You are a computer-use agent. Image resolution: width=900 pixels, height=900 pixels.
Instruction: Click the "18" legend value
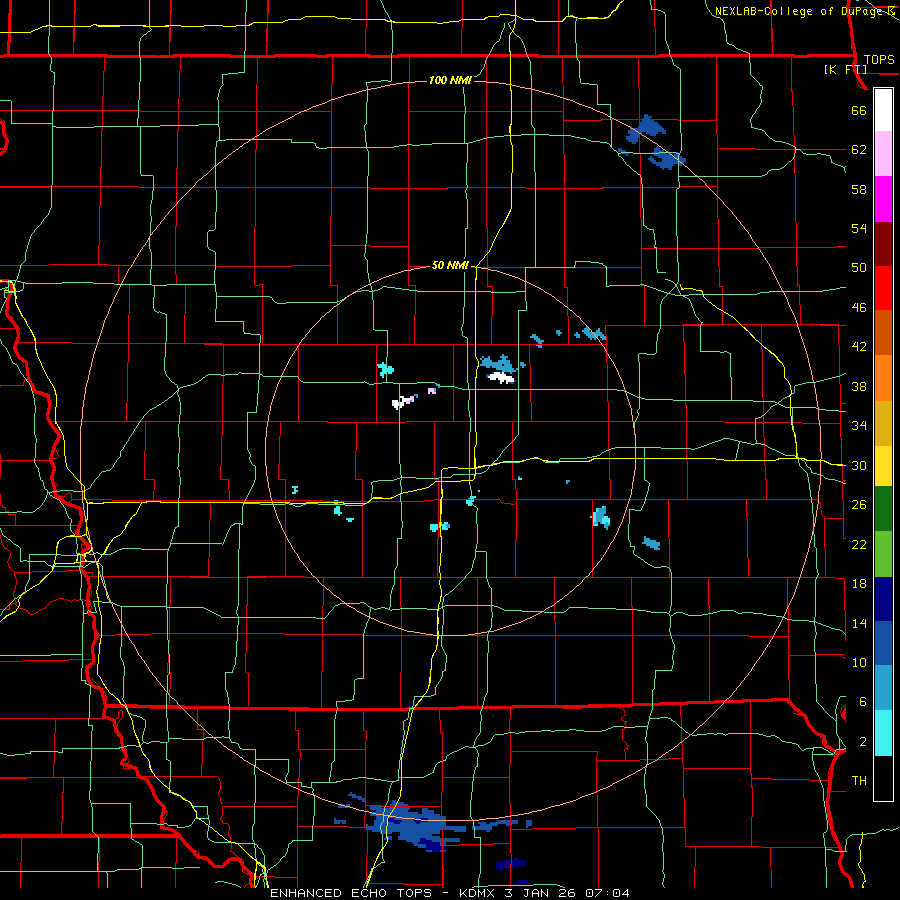859,583
